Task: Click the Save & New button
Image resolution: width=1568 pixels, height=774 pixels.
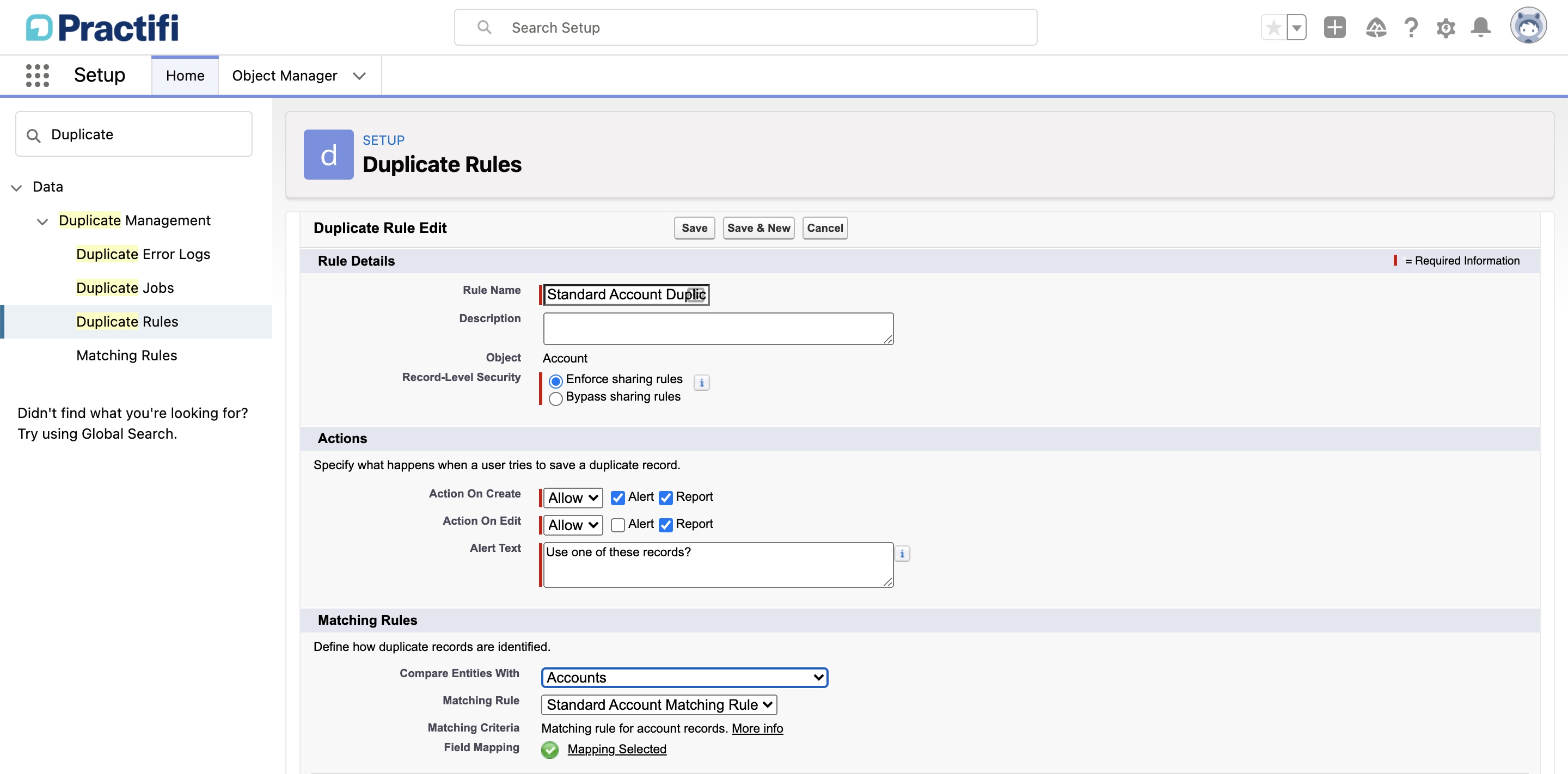Action: 758,228
